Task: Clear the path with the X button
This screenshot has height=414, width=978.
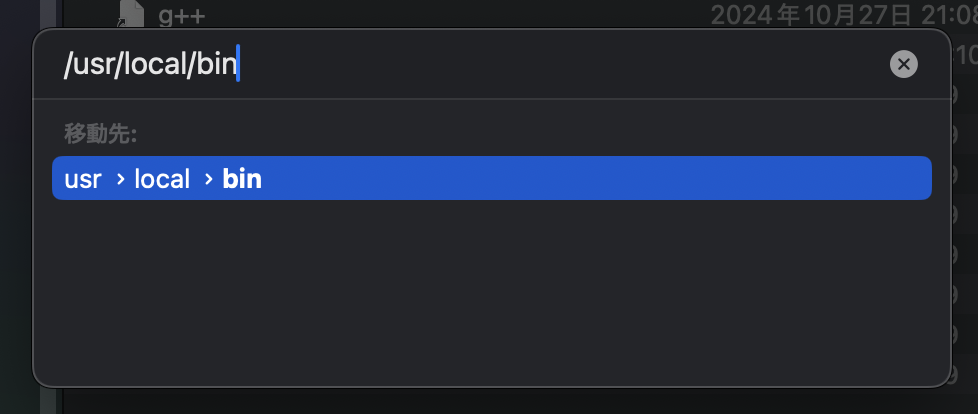Action: 904,64
